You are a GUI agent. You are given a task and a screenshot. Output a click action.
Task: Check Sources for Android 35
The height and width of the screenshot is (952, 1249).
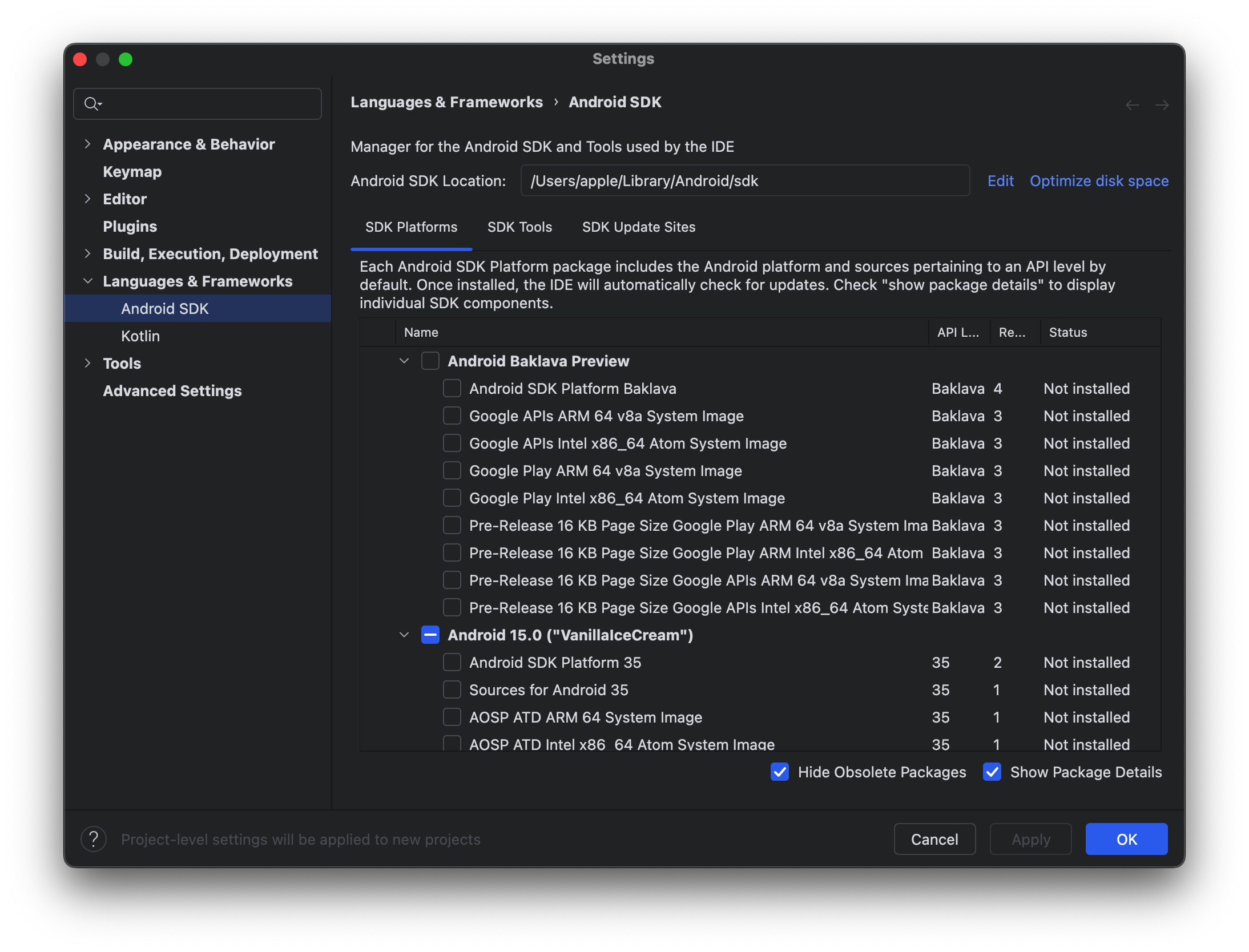pos(452,690)
